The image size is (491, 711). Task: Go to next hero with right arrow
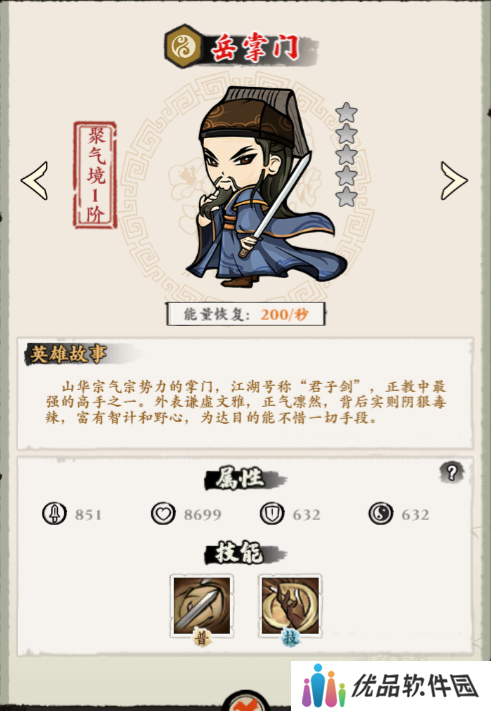click(454, 180)
